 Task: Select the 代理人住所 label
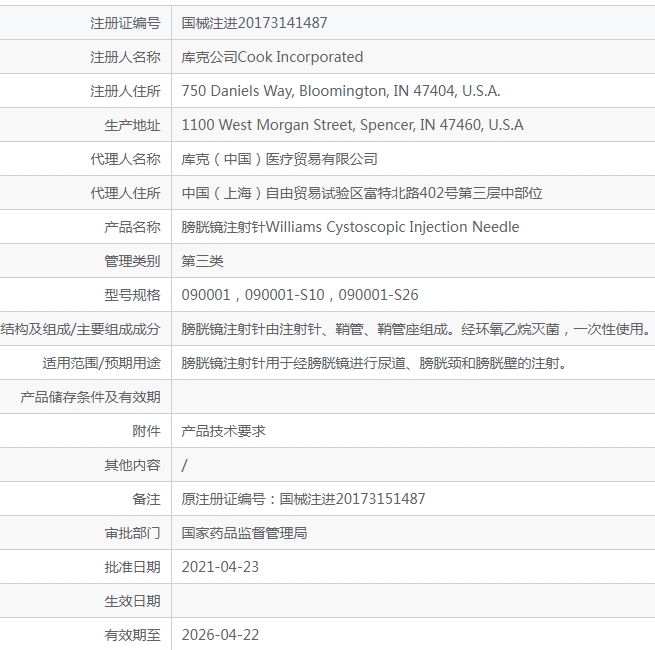click(x=125, y=193)
